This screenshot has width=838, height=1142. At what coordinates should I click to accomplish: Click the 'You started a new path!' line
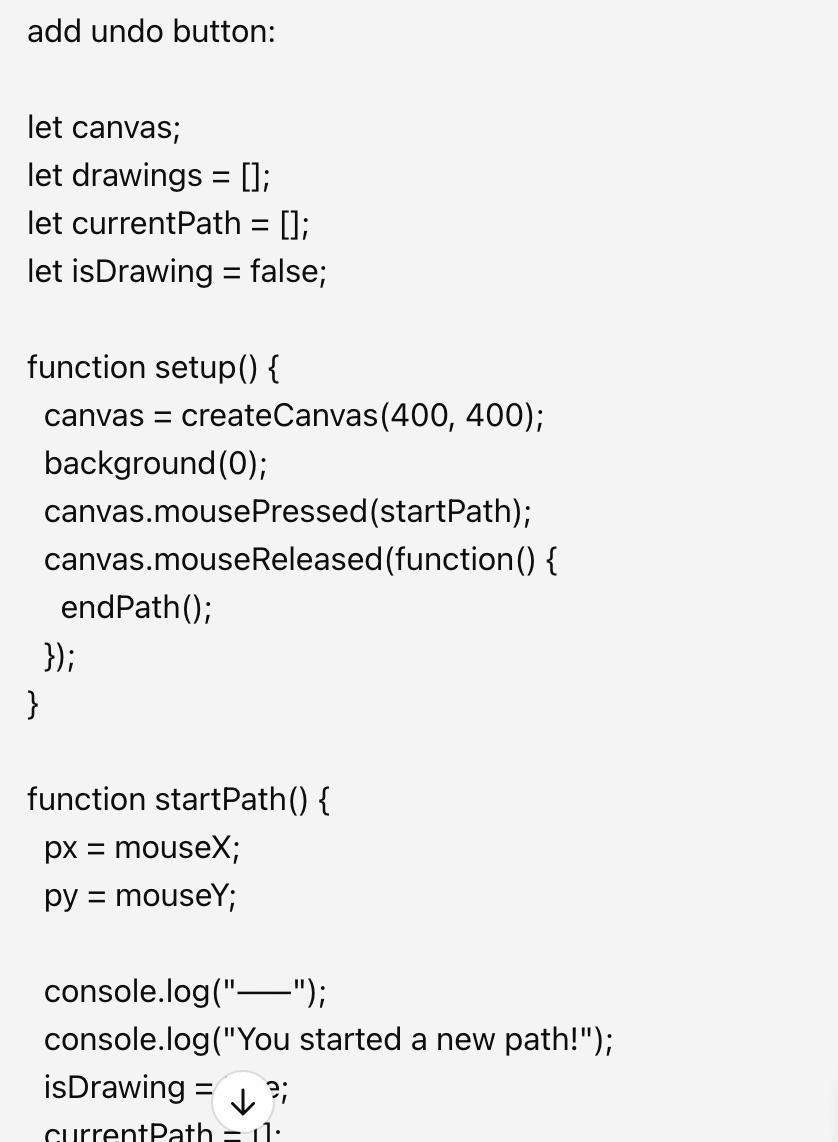328,1040
